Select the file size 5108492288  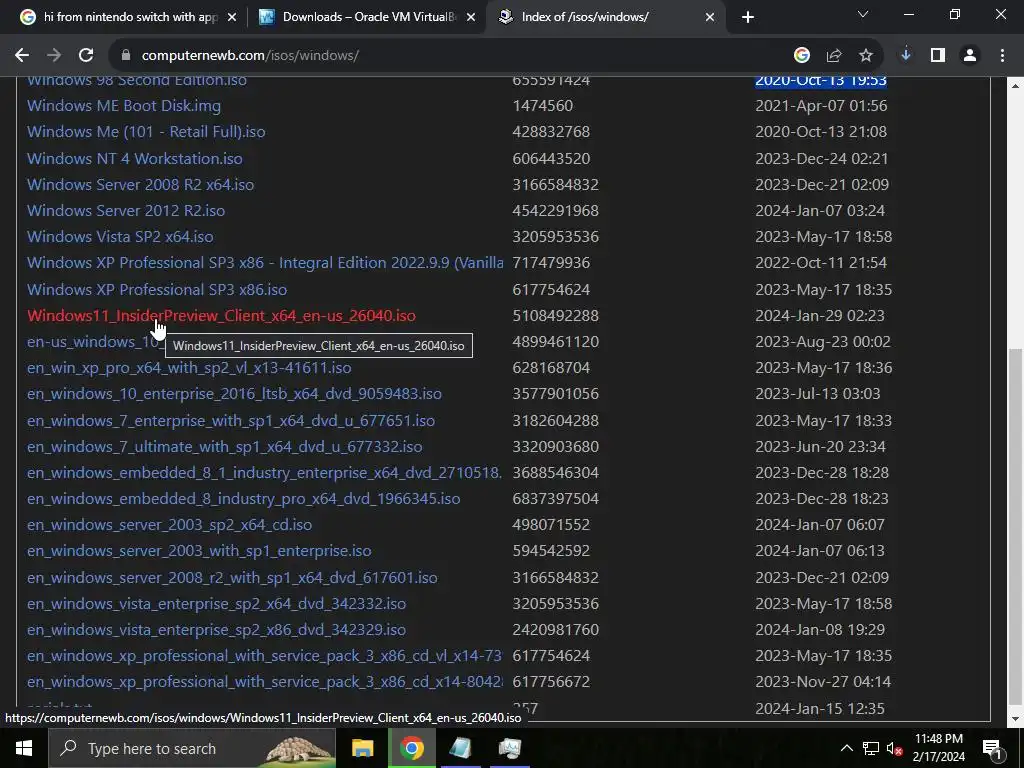point(556,316)
